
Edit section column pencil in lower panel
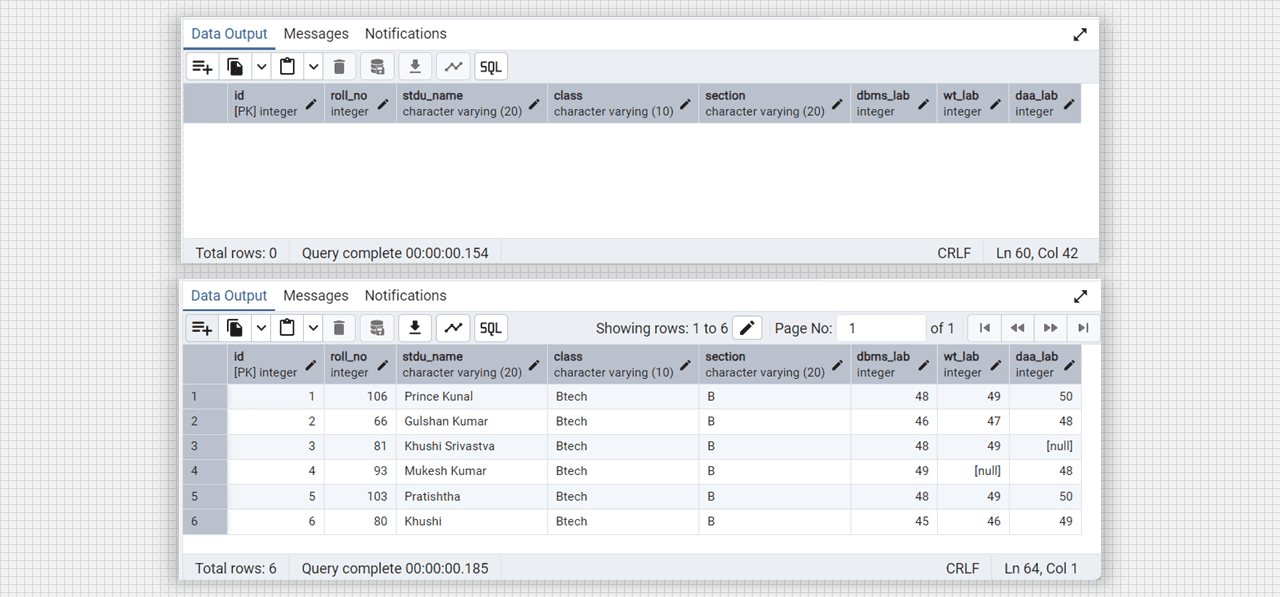(x=837, y=365)
